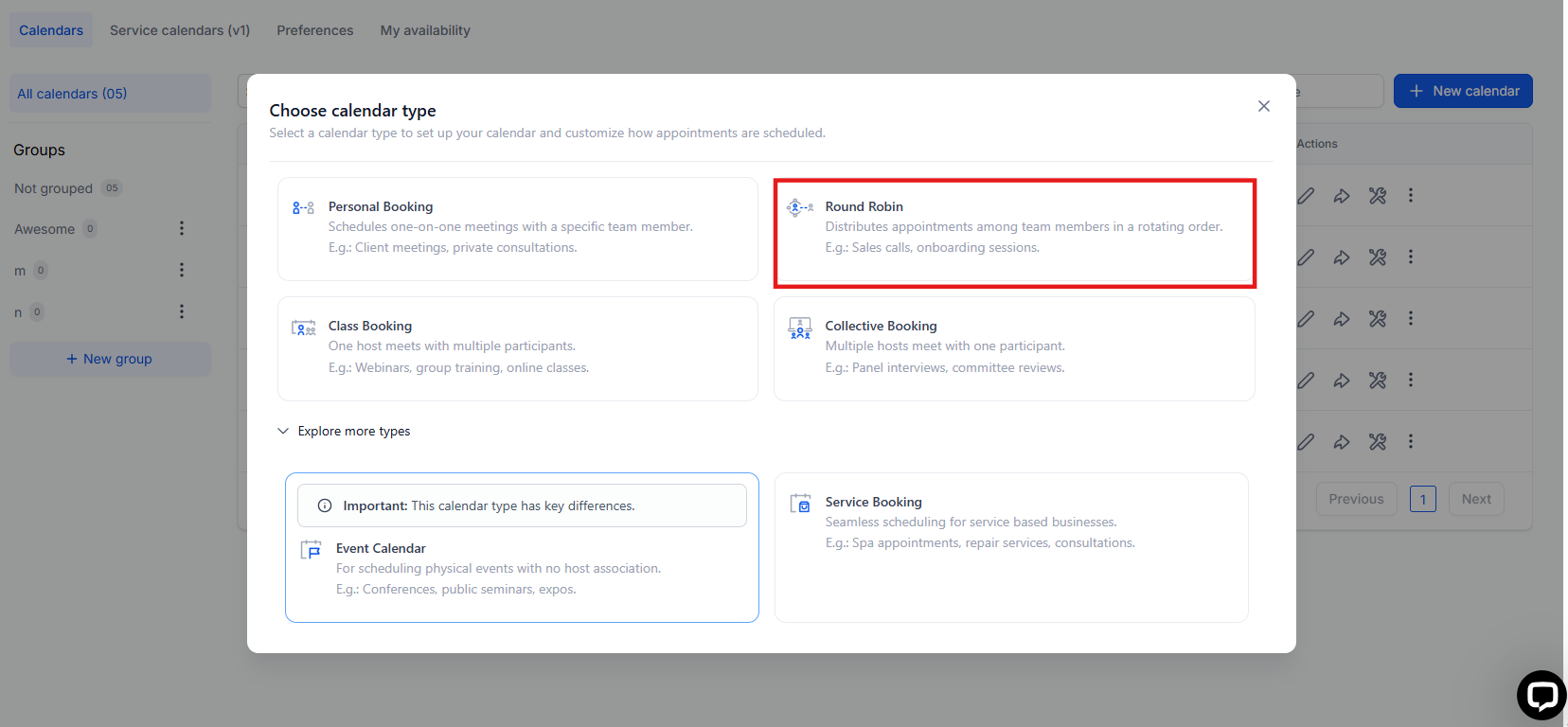Click the Round Robin icon
1568x727 pixels.
800,208
